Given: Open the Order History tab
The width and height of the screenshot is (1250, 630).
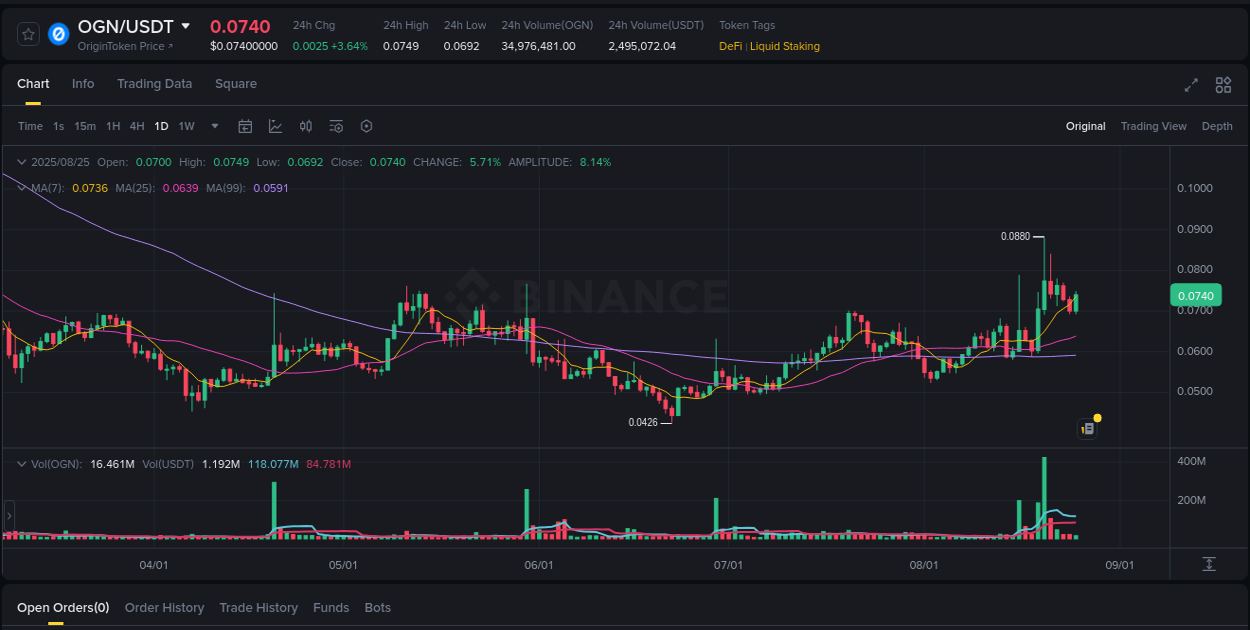Looking at the screenshot, I should click(164, 607).
